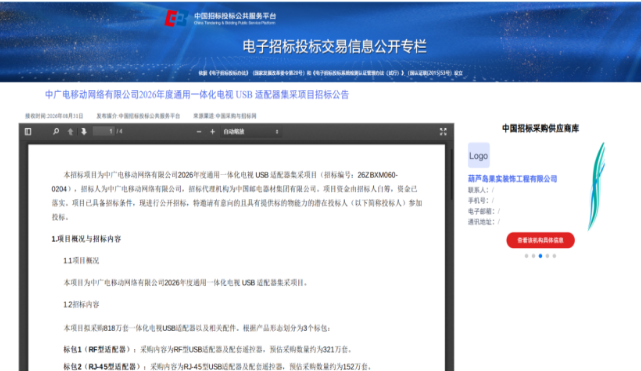Click the 发布媒介 中国招标投标公共服务平台 text
Image resolution: width=641 pixels, height=371 pixels.
138,116
